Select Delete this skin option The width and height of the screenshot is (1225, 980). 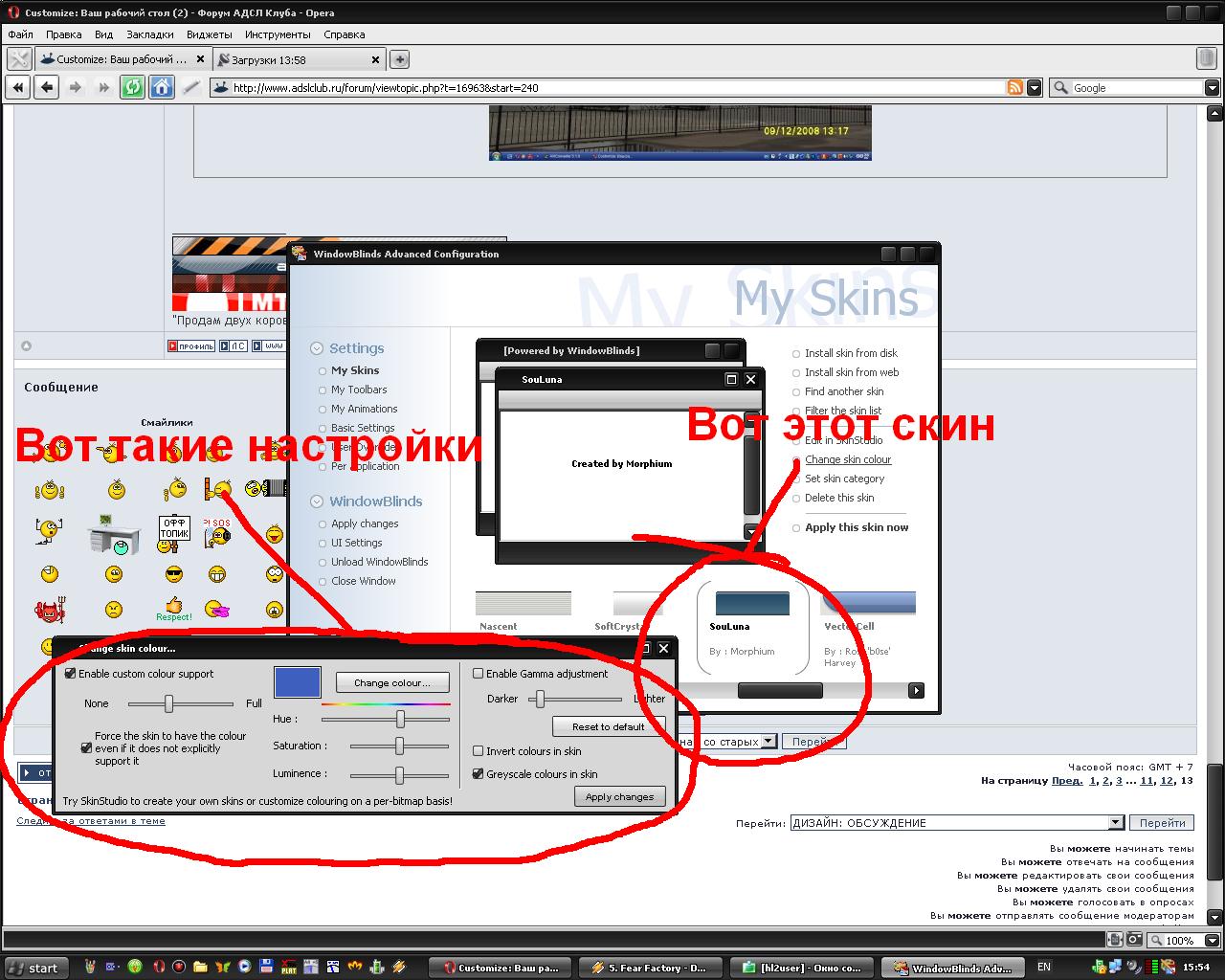839,498
